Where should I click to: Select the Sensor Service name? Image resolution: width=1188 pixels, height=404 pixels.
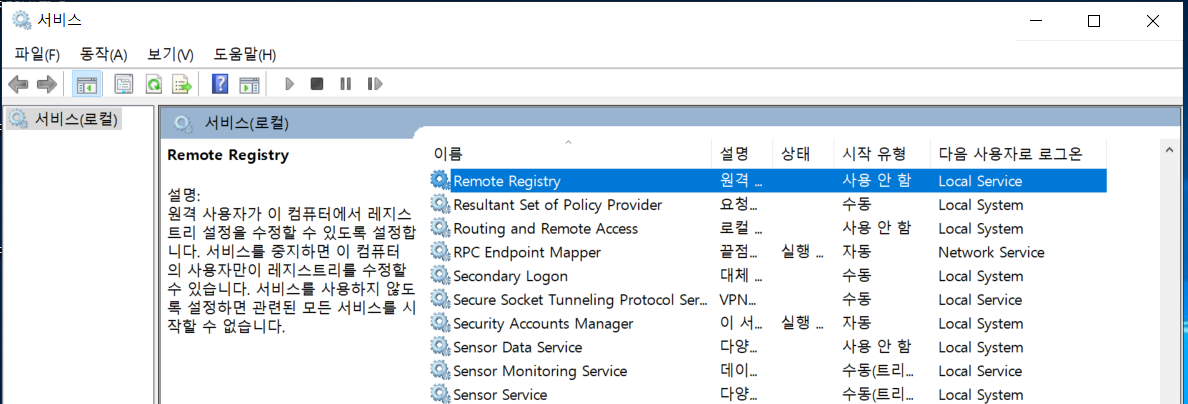[x=500, y=395]
